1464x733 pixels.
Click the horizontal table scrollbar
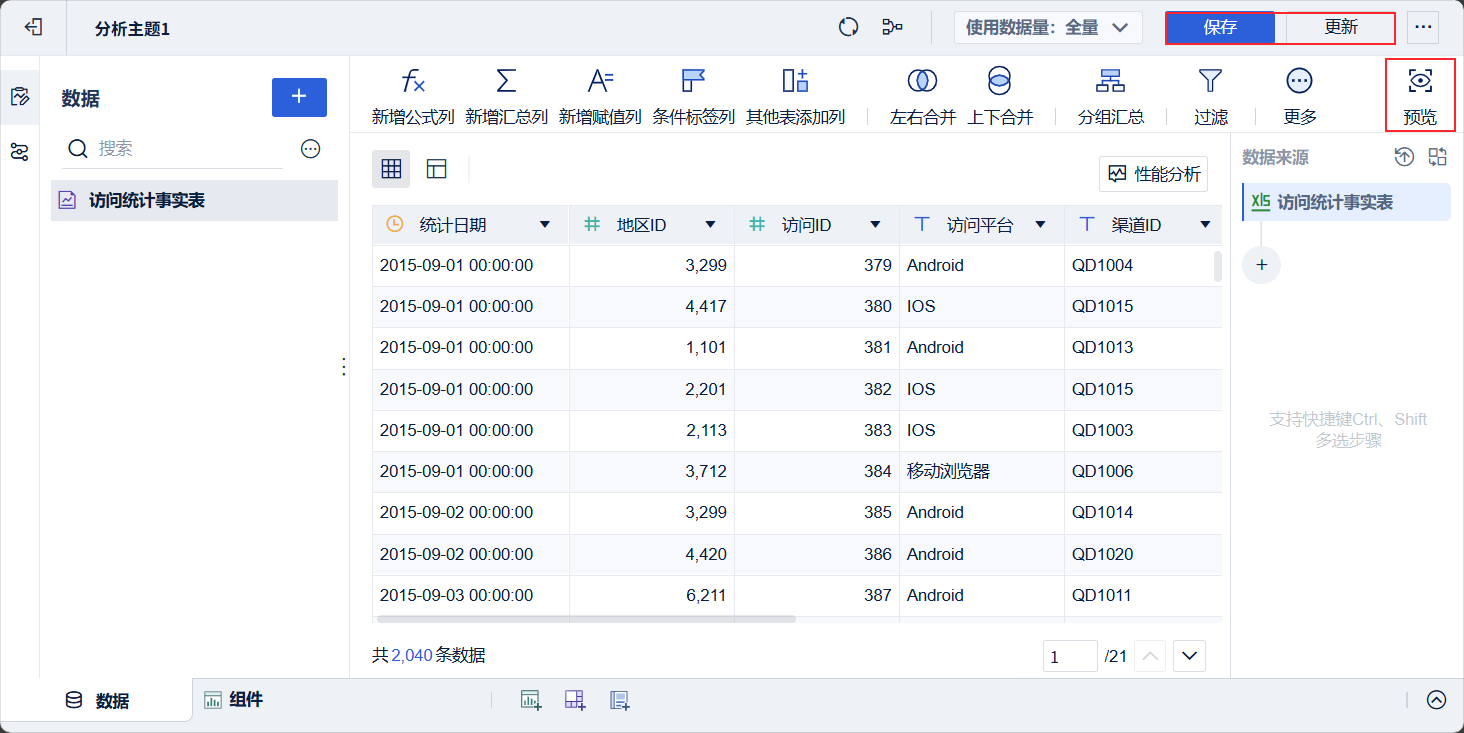(586, 619)
